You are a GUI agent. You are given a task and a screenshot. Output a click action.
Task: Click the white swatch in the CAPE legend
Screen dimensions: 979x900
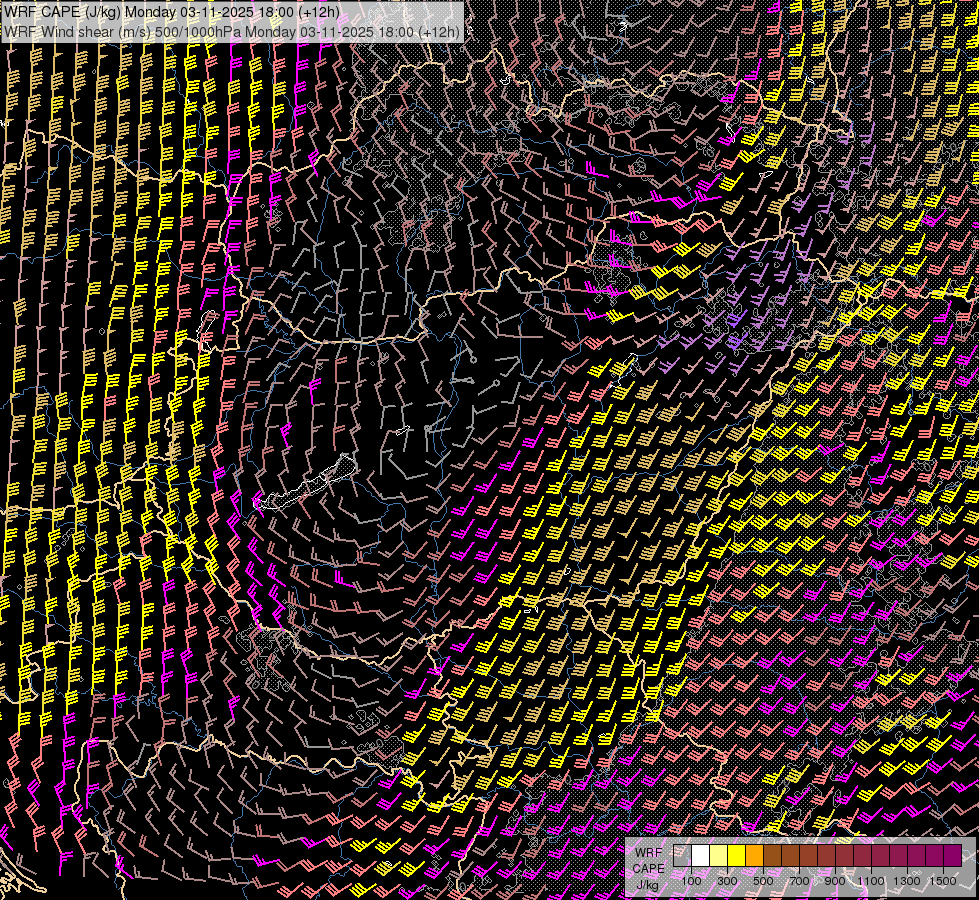[x=701, y=856]
